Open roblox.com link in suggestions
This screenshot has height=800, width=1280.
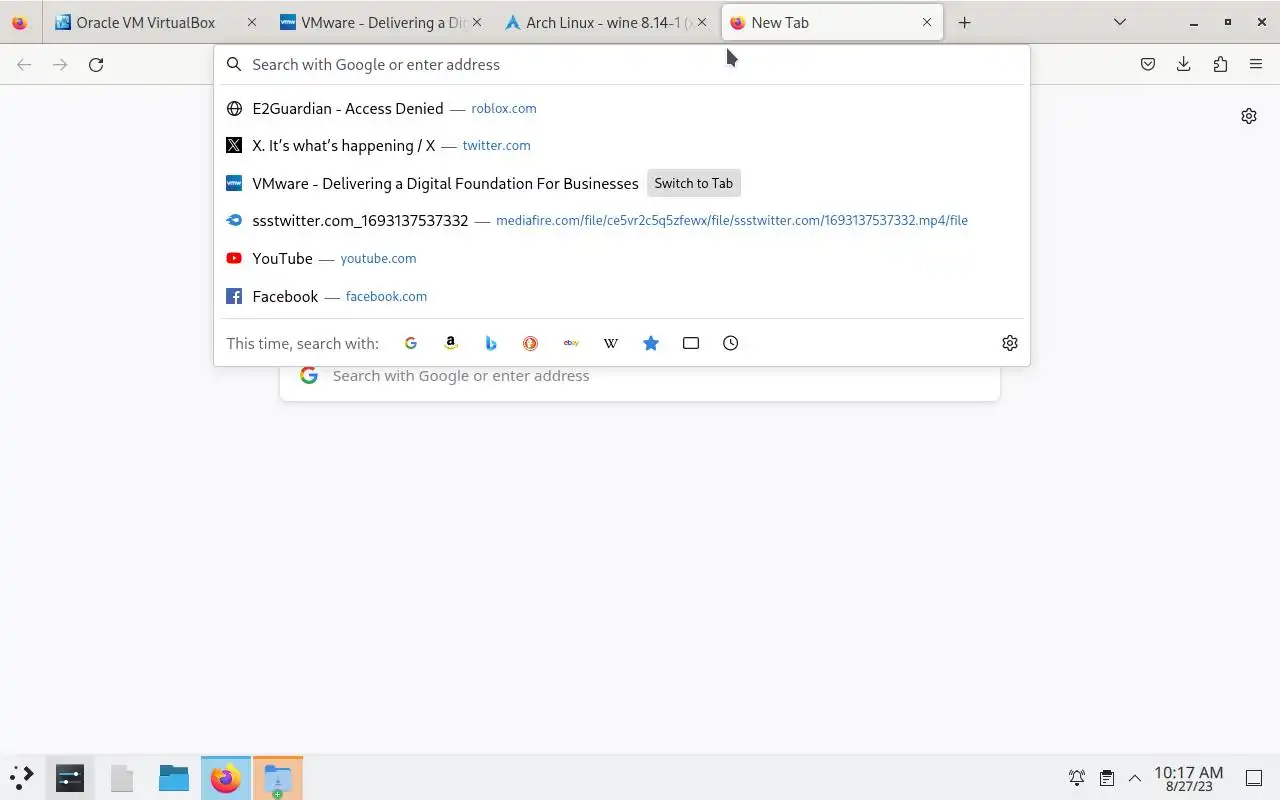pyautogui.click(x=504, y=108)
